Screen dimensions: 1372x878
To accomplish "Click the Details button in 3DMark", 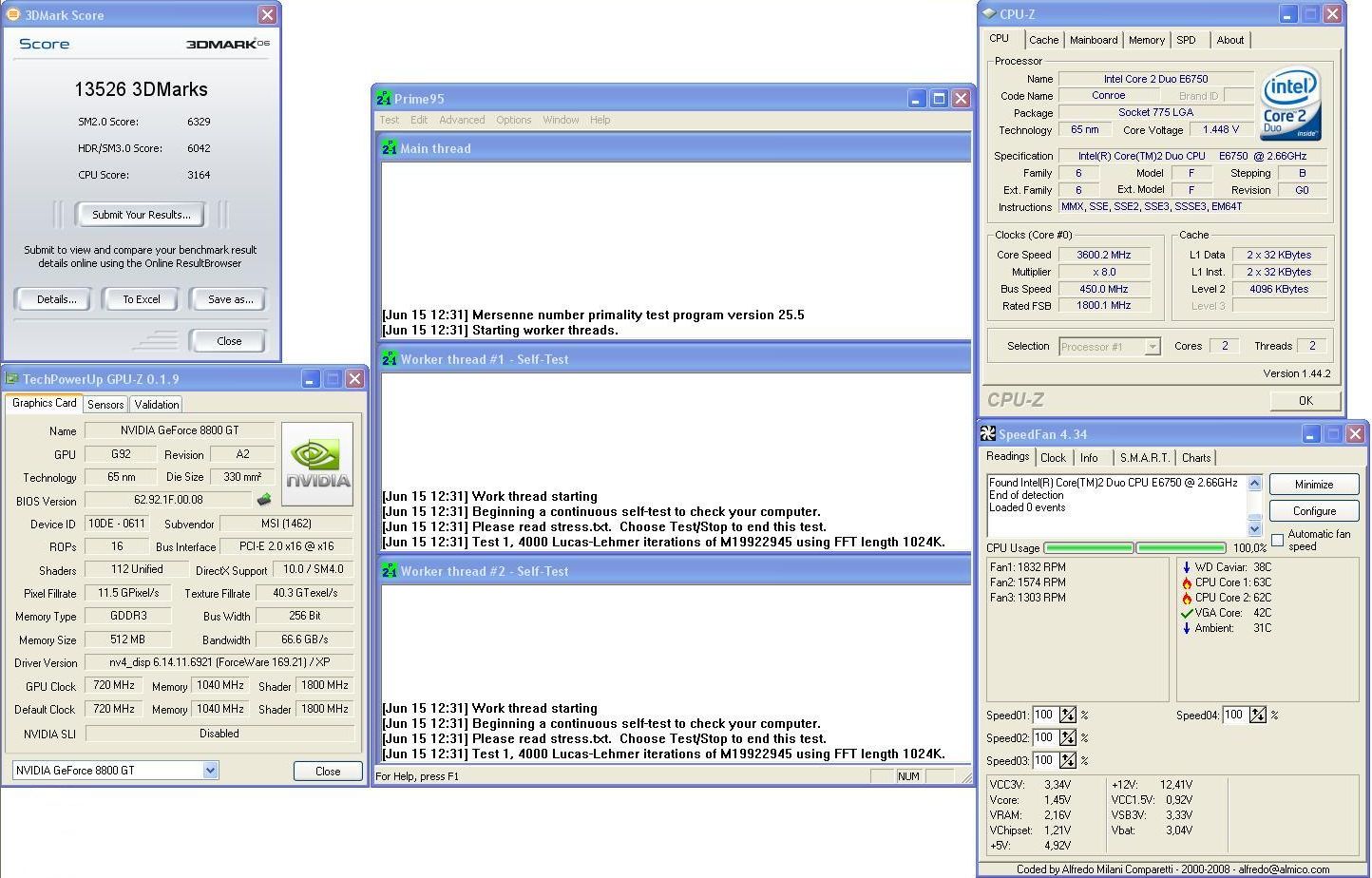I will pos(56,299).
